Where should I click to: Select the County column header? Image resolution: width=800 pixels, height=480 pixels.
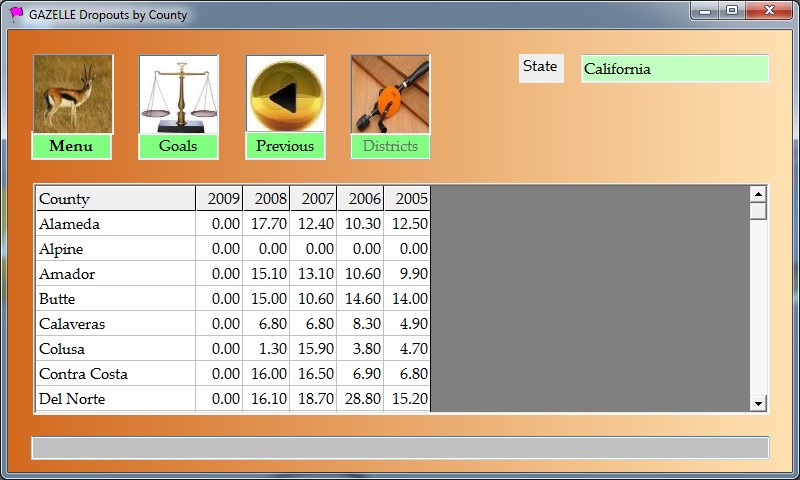click(x=116, y=198)
